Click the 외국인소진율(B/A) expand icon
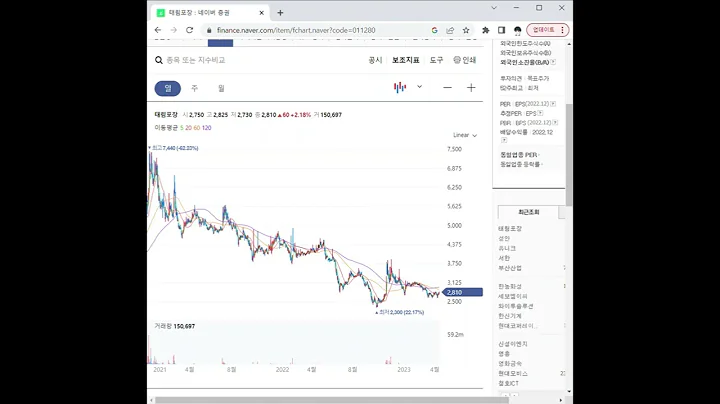 pos(553,62)
